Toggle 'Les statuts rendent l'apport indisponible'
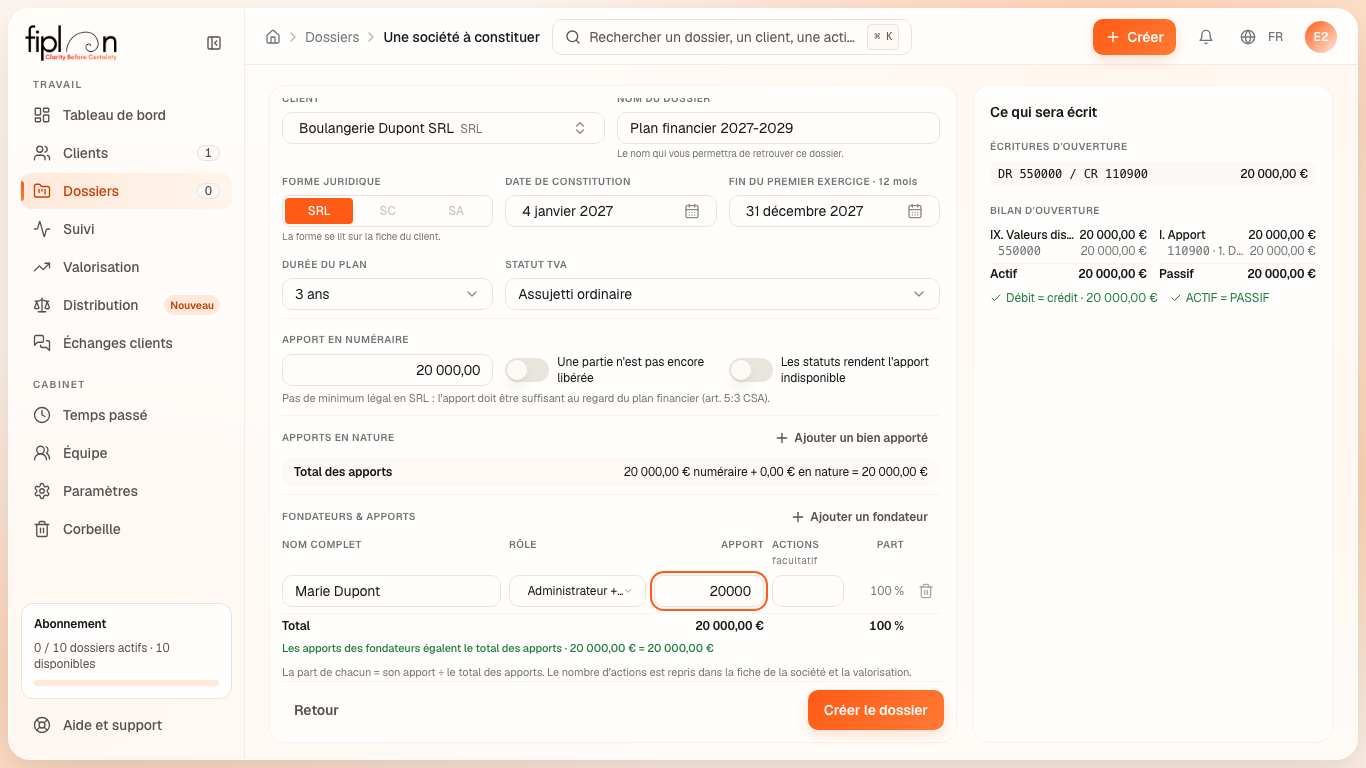The width and height of the screenshot is (1366, 768). (751, 370)
